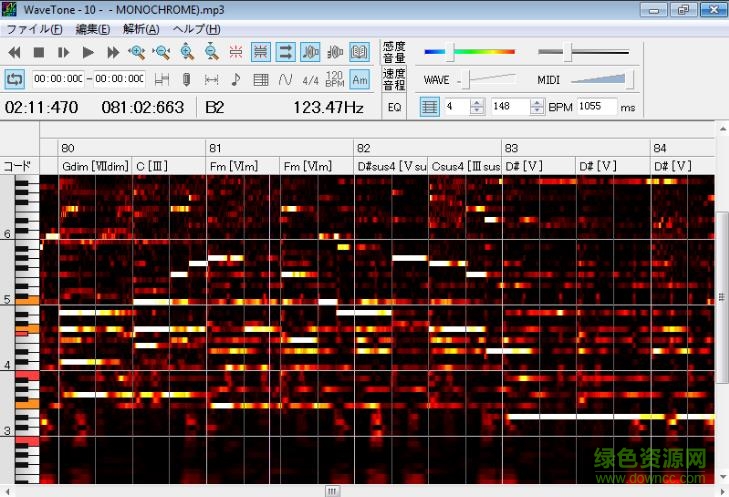Image resolution: width=729 pixels, height=497 pixels.
Task: Open the 解析(A) menu
Action: [x=140, y=29]
